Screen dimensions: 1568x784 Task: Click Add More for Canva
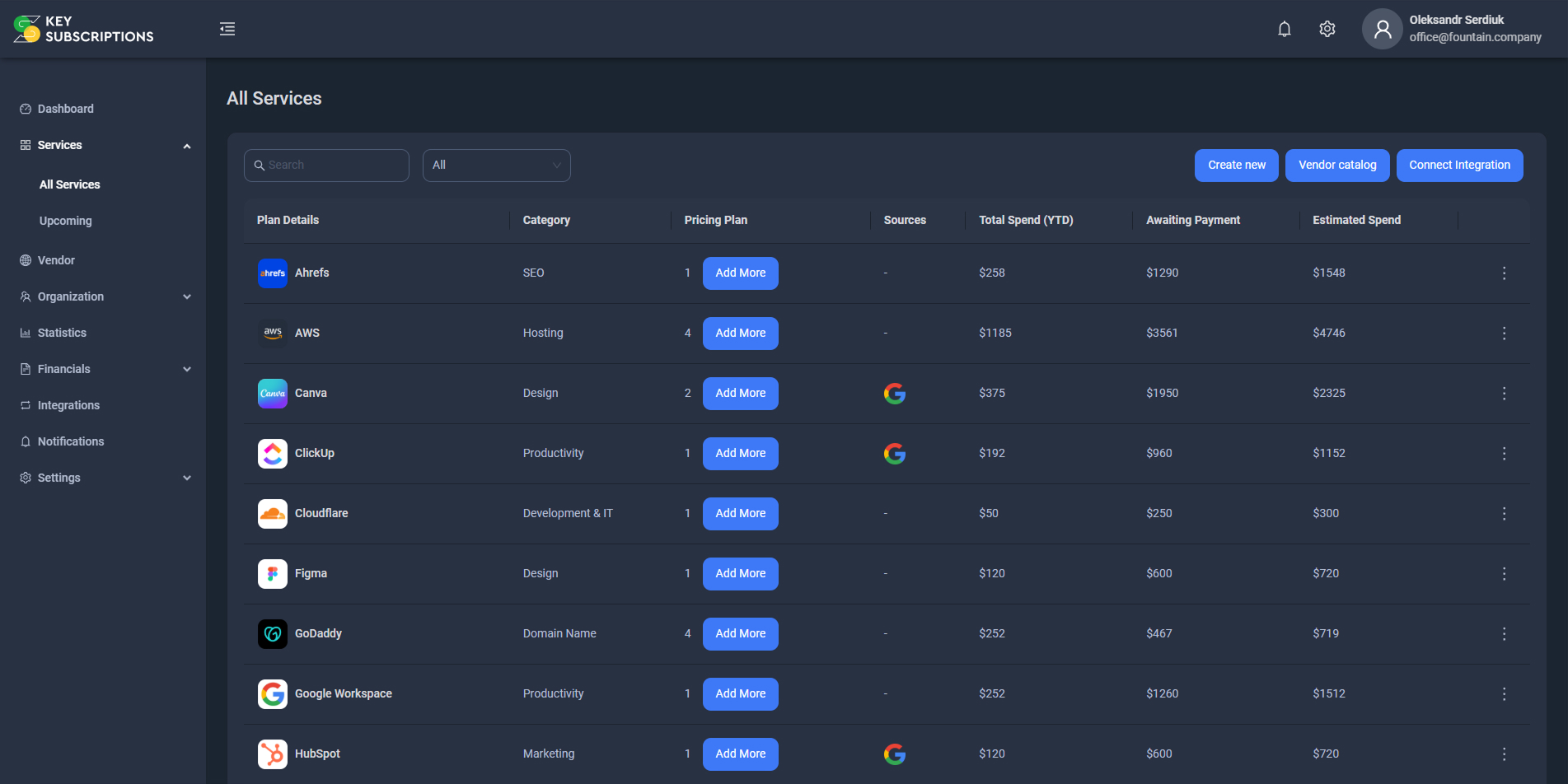741,394
